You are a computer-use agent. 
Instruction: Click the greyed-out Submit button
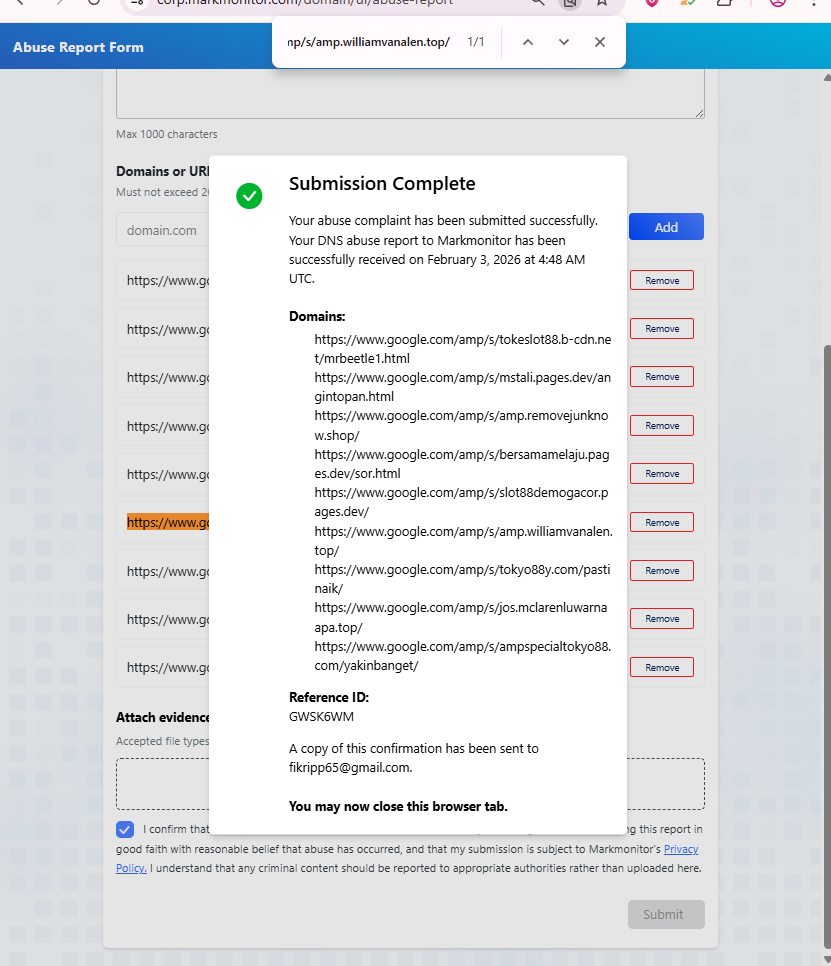click(x=666, y=914)
